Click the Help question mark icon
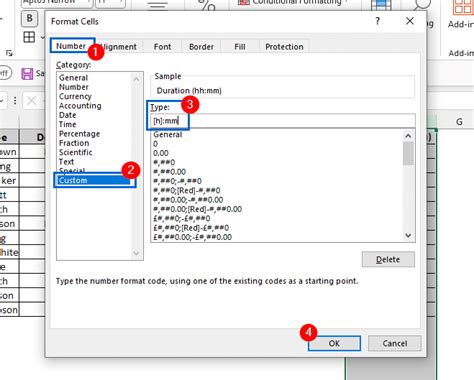Image resolution: width=474 pixels, height=380 pixels. point(377,21)
